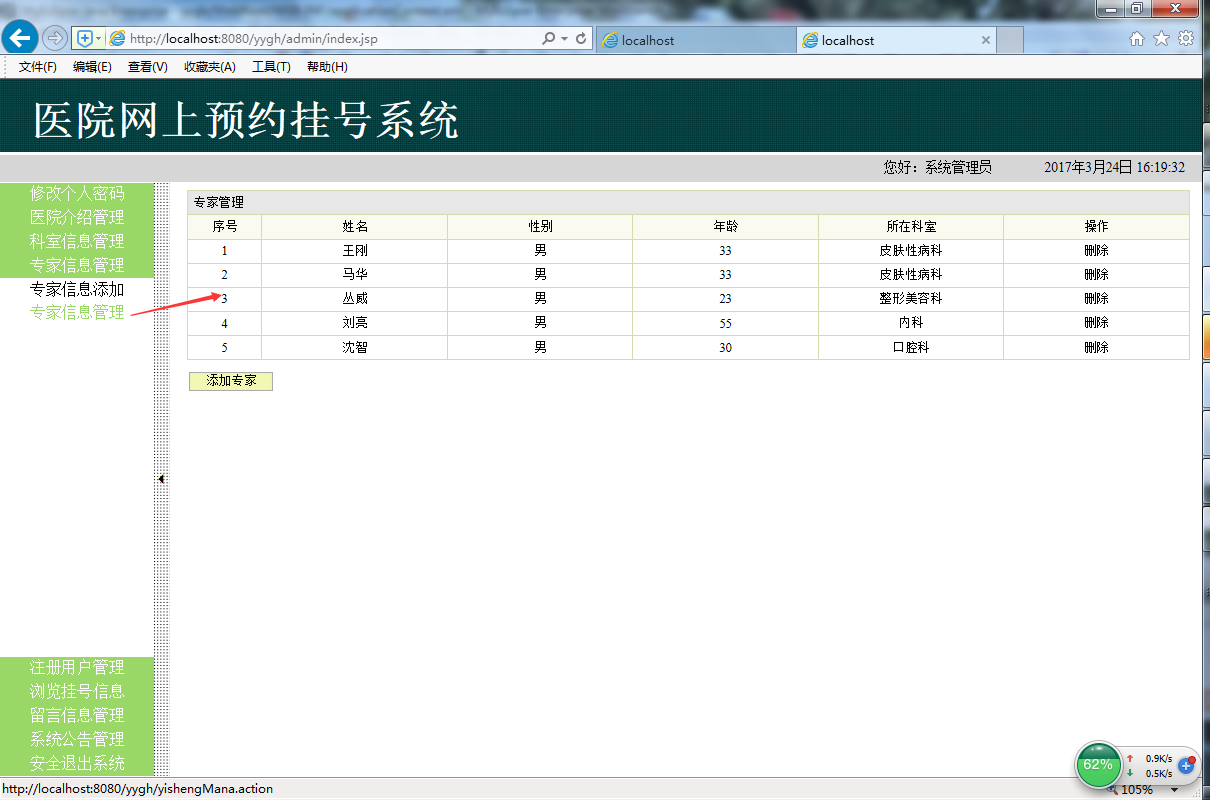This screenshot has width=1210, height=800.
Task: Collapse the green 专家信息管理 section header
Action: coord(77,265)
